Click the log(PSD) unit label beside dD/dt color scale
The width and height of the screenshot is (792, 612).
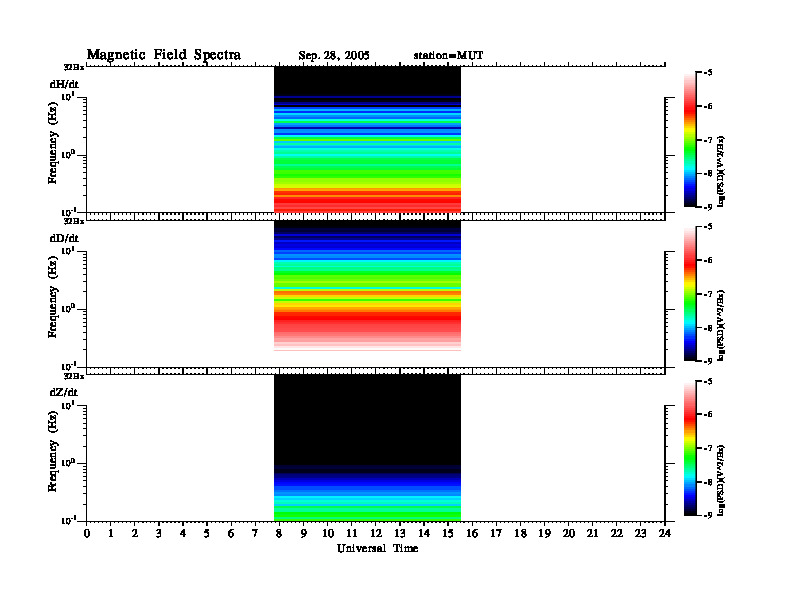click(x=721, y=325)
